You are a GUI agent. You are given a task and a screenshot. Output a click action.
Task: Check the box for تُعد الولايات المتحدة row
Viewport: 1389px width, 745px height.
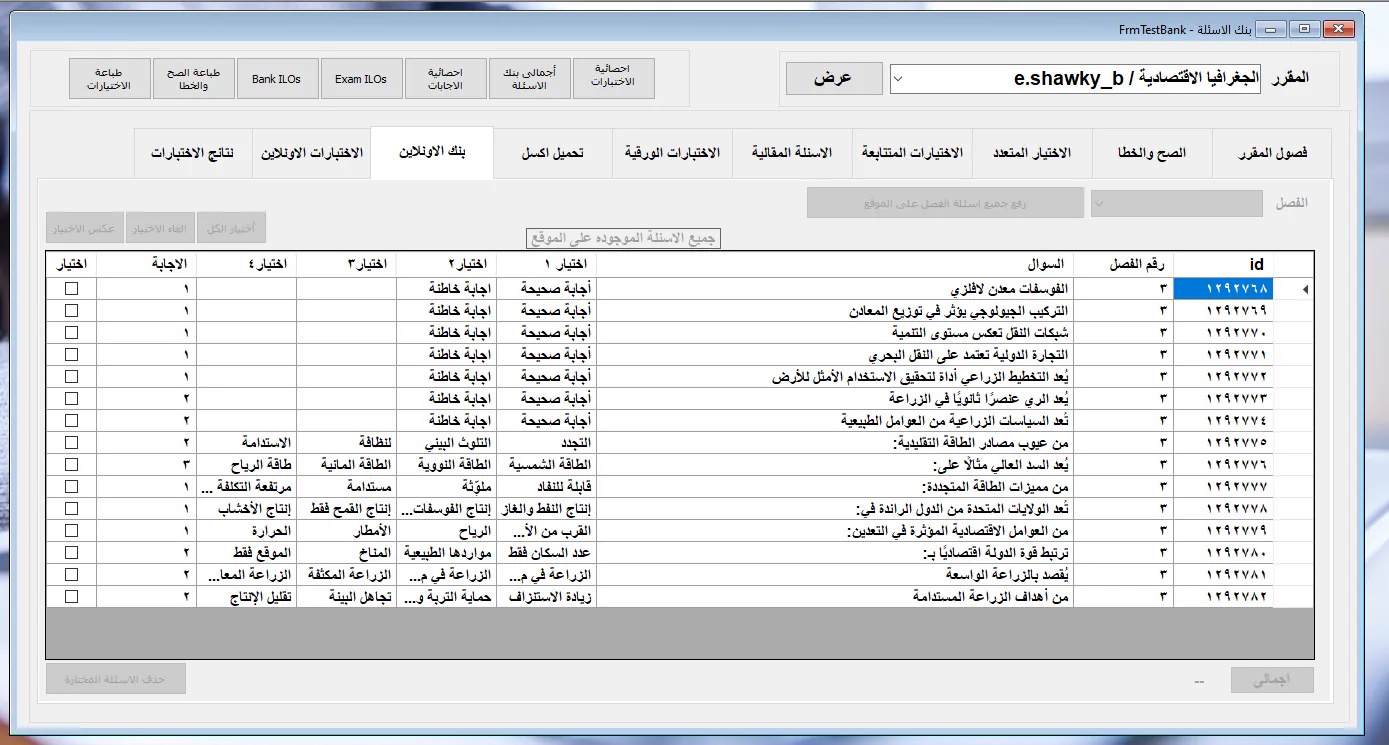[x=71, y=508]
